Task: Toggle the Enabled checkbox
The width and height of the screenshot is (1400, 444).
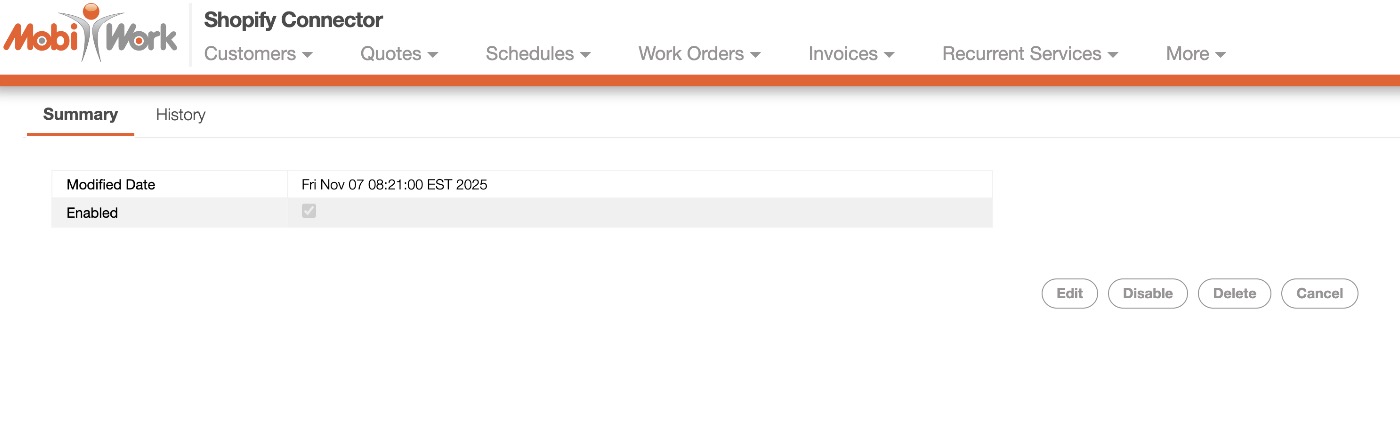Action: tap(309, 211)
